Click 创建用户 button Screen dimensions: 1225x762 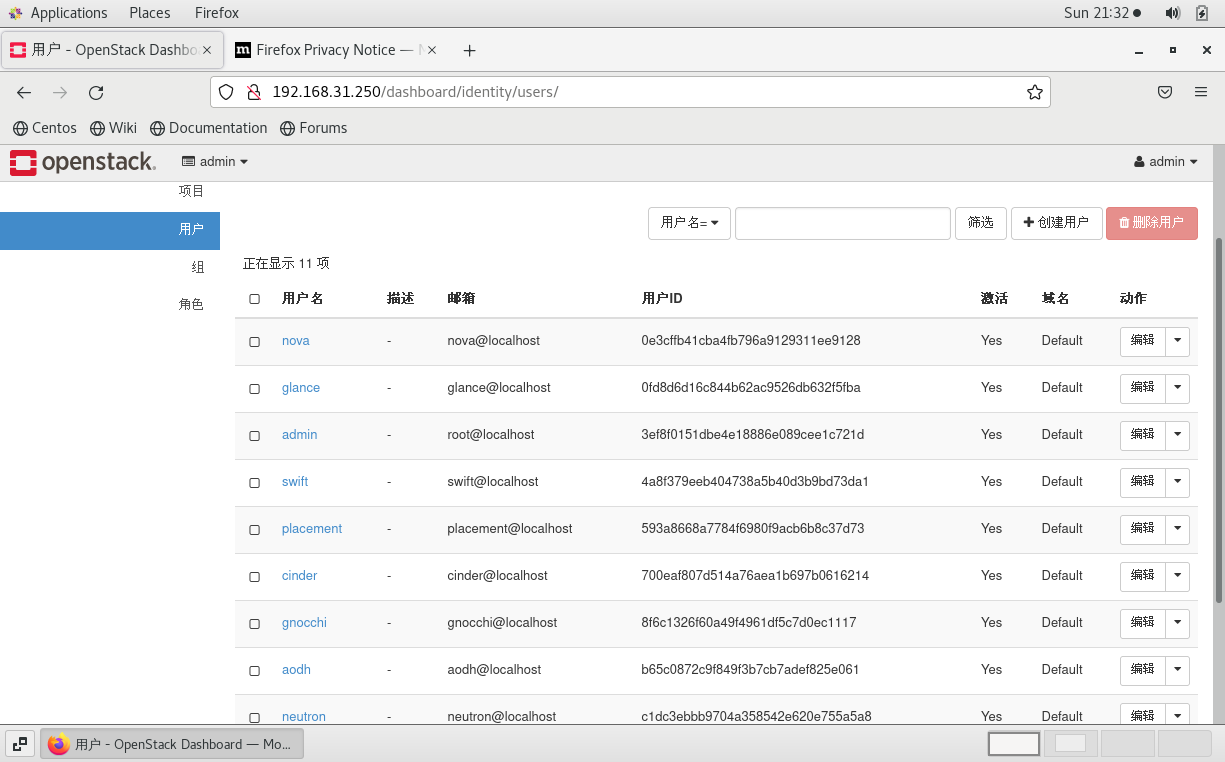pyautogui.click(x=1056, y=223)
